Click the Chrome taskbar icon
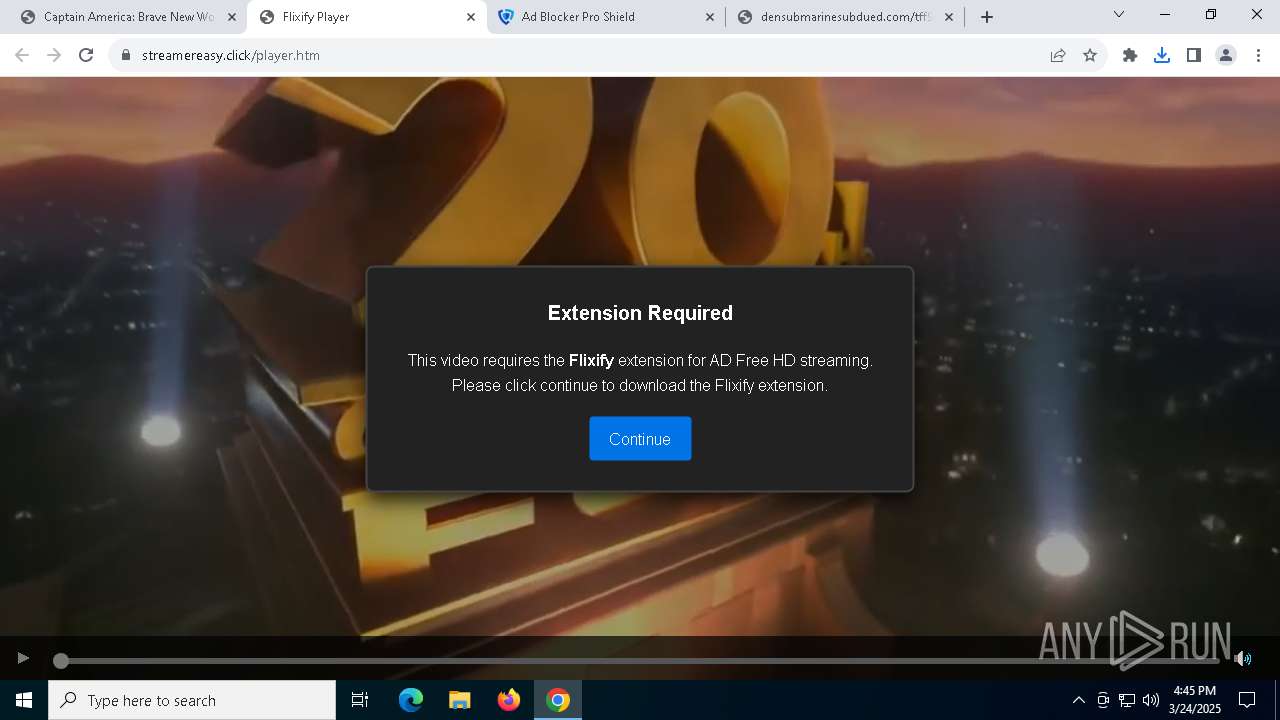Image resolution: width=1280 pixels, height=720 pixels. (x=558, y=700)
